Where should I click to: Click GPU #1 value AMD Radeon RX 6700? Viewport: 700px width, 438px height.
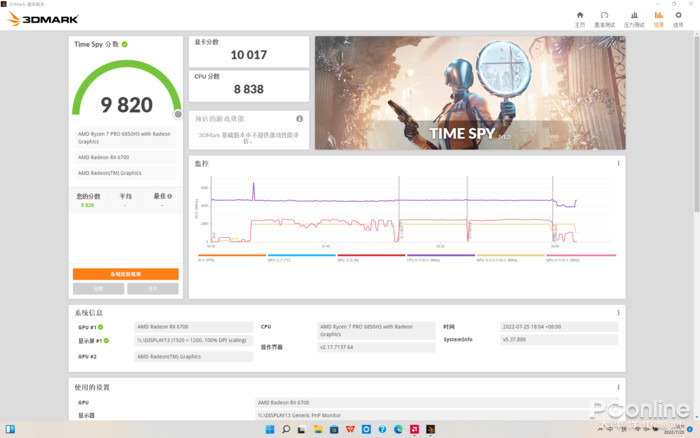pyautogui.click(x=193, y=327)
